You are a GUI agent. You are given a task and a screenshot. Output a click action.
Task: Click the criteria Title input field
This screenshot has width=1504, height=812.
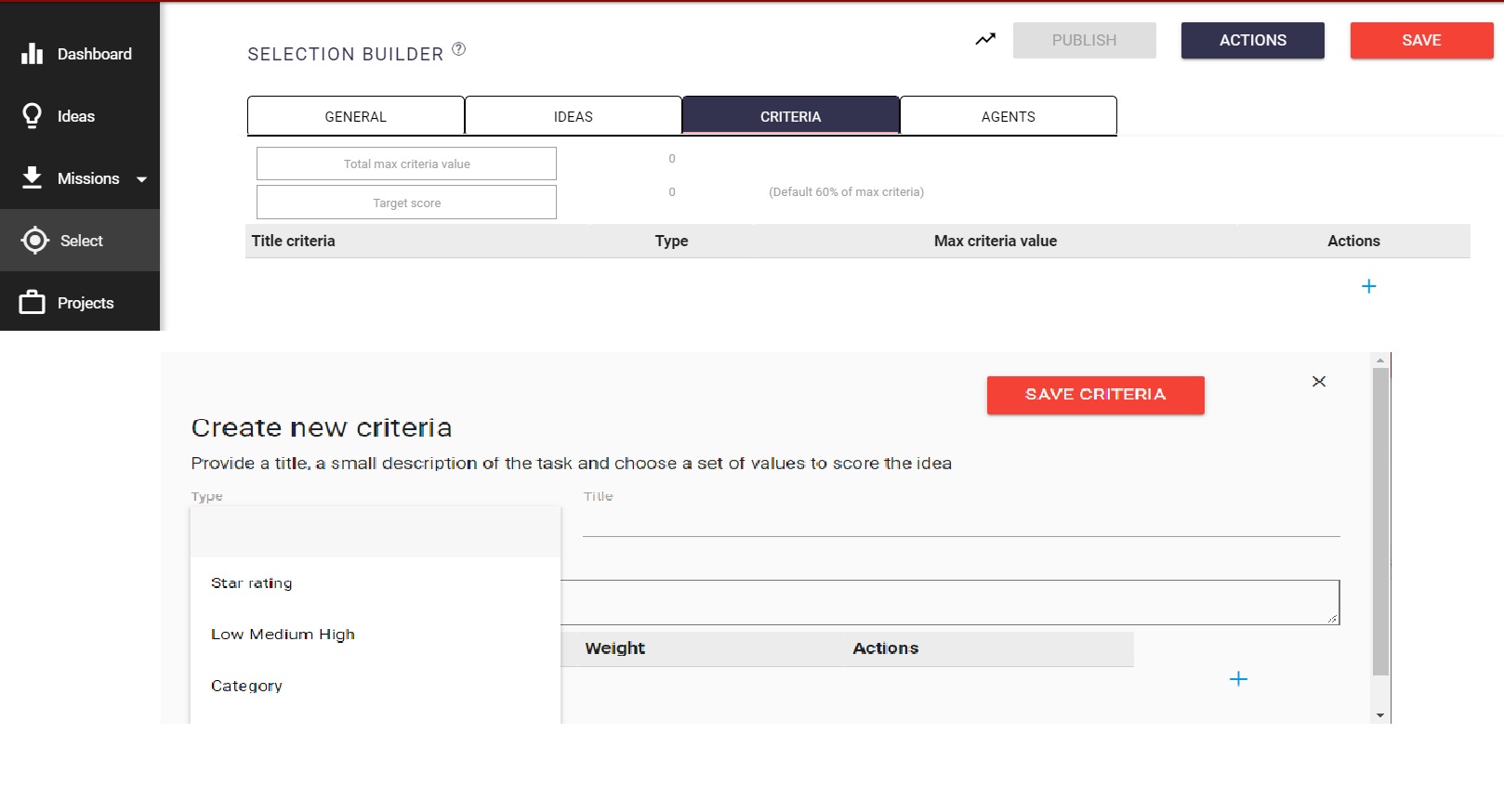(x=960, y=521)
